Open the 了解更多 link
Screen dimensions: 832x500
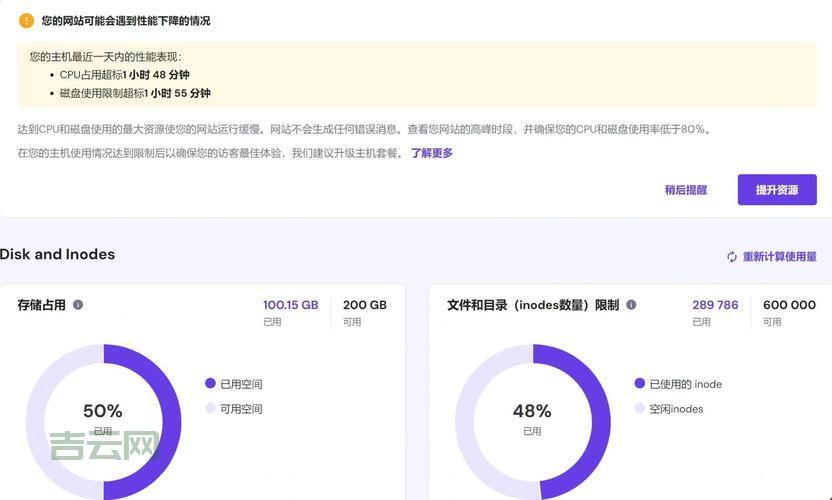(432, 153)
